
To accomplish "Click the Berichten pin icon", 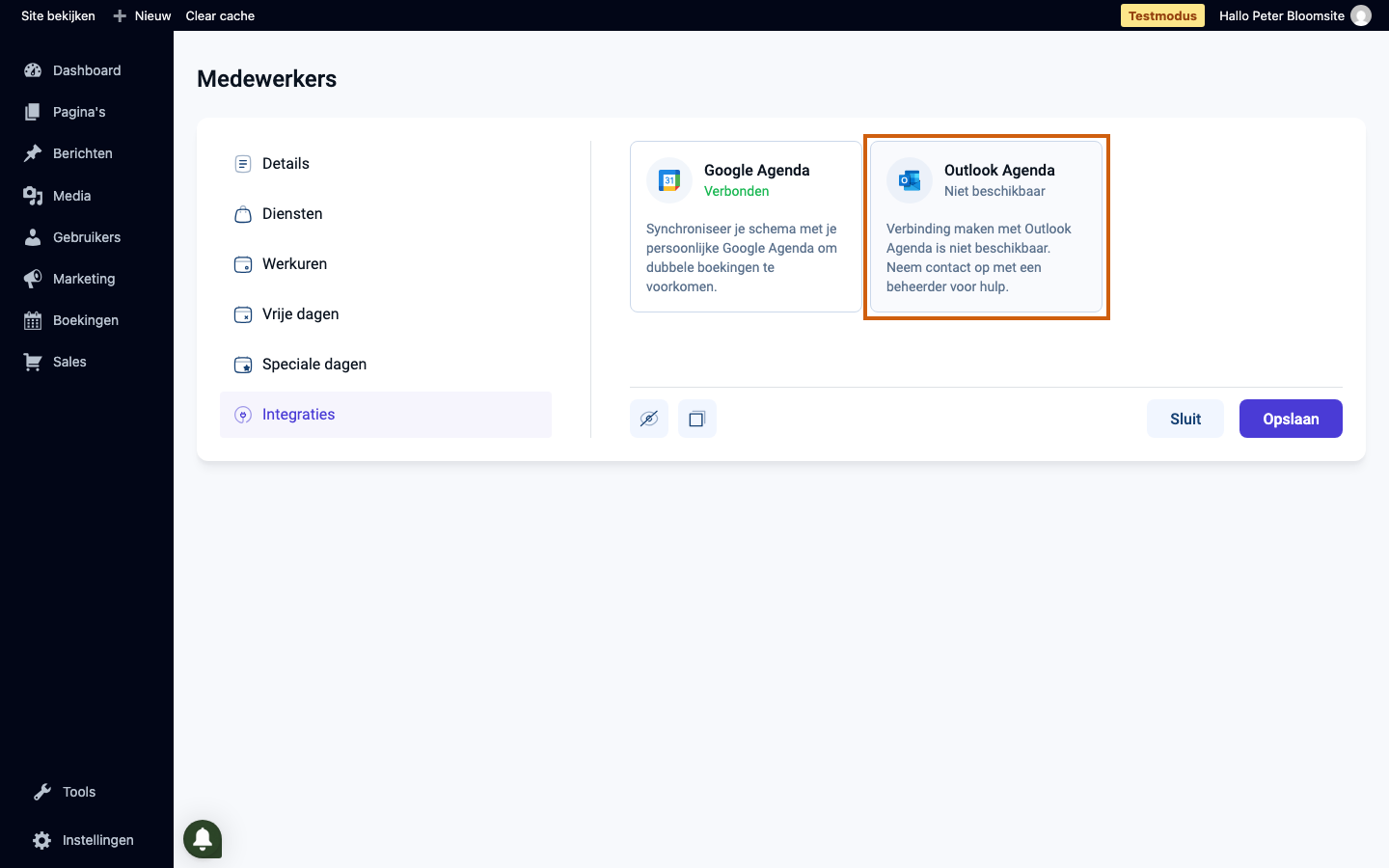I will point(33,153).
